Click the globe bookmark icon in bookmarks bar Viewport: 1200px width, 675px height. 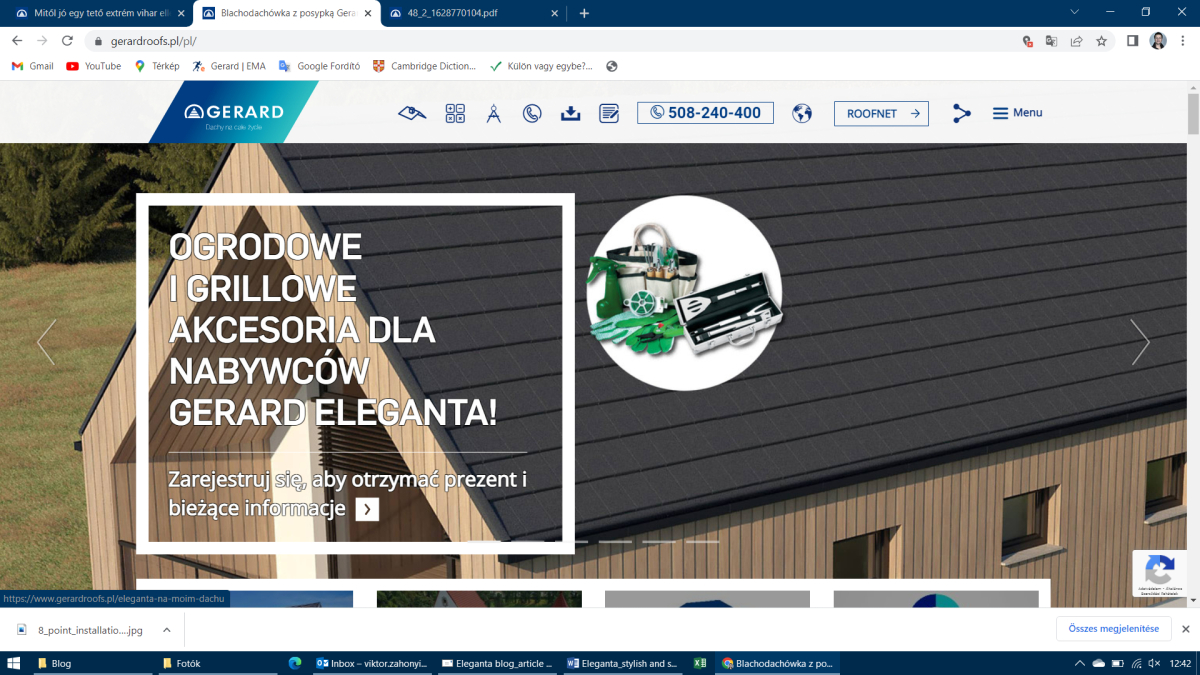click(612, 66)
